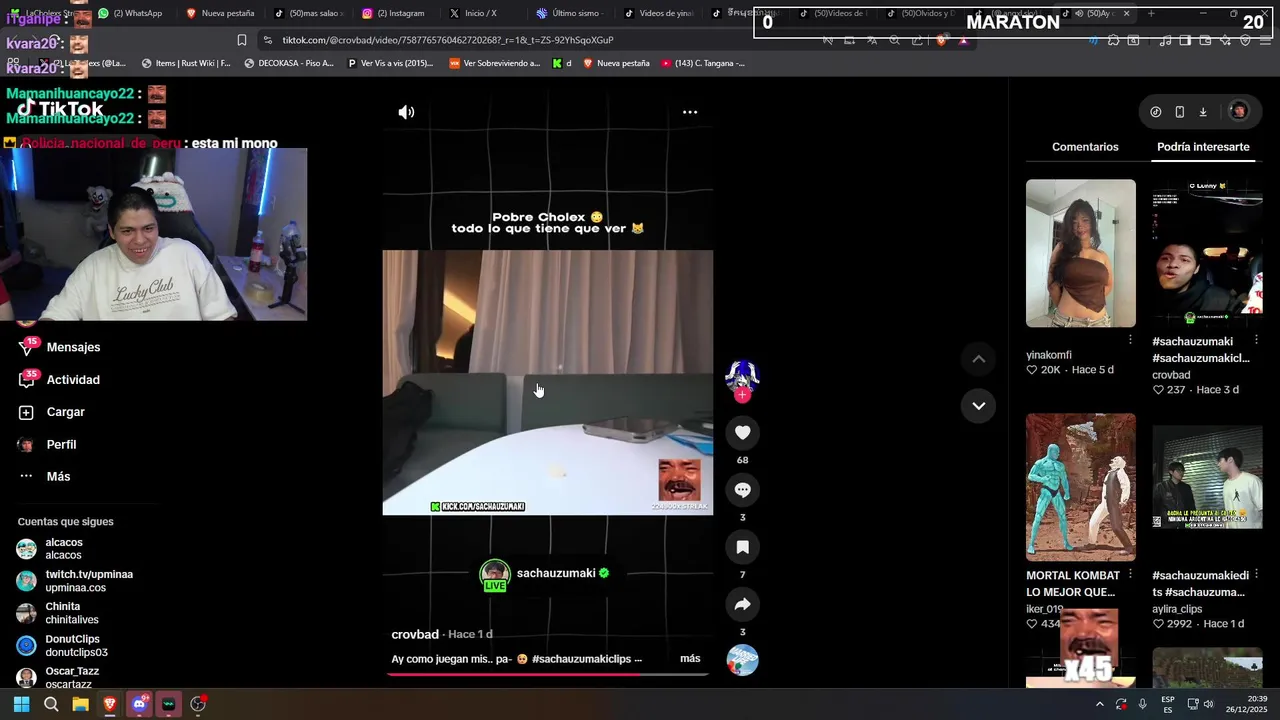The height and width of the screenshot is (720, 1280).
Task: Click the browser address bar URL
Action: tap(448, 40)
